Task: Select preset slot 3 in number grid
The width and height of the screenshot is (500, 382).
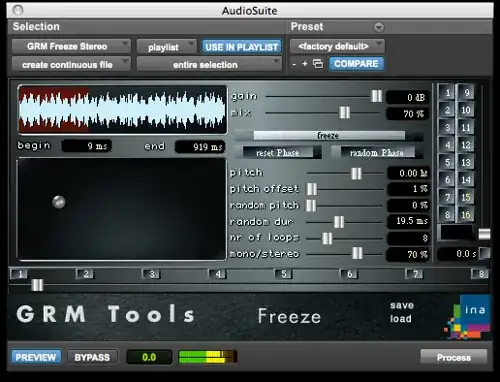Action: (447, 127)
